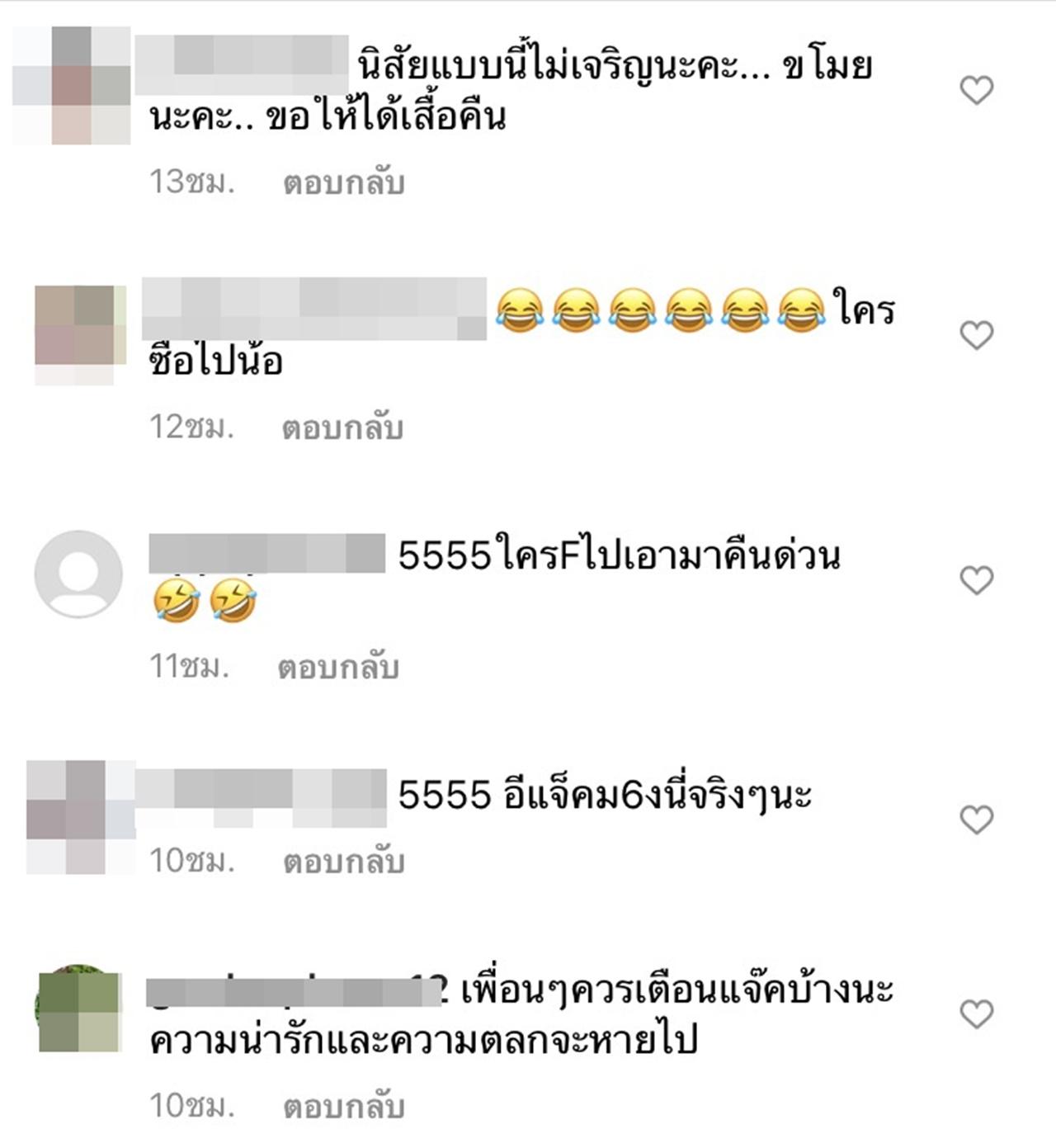Heart the '5555 อีแจ็คม6' comment
The width and height of the screenshot is (1056, 1148).
tap(977, 820)
